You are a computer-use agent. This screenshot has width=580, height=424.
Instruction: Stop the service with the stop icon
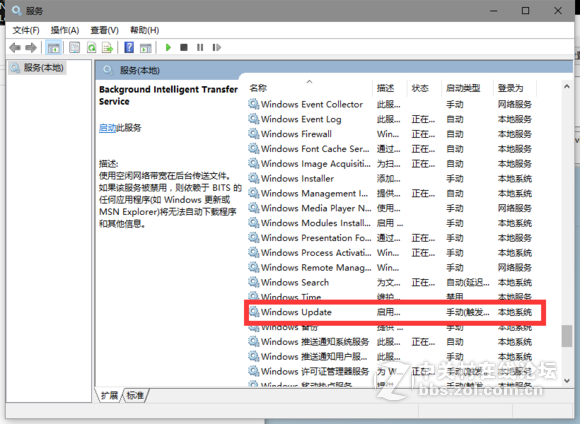point(184,47)
